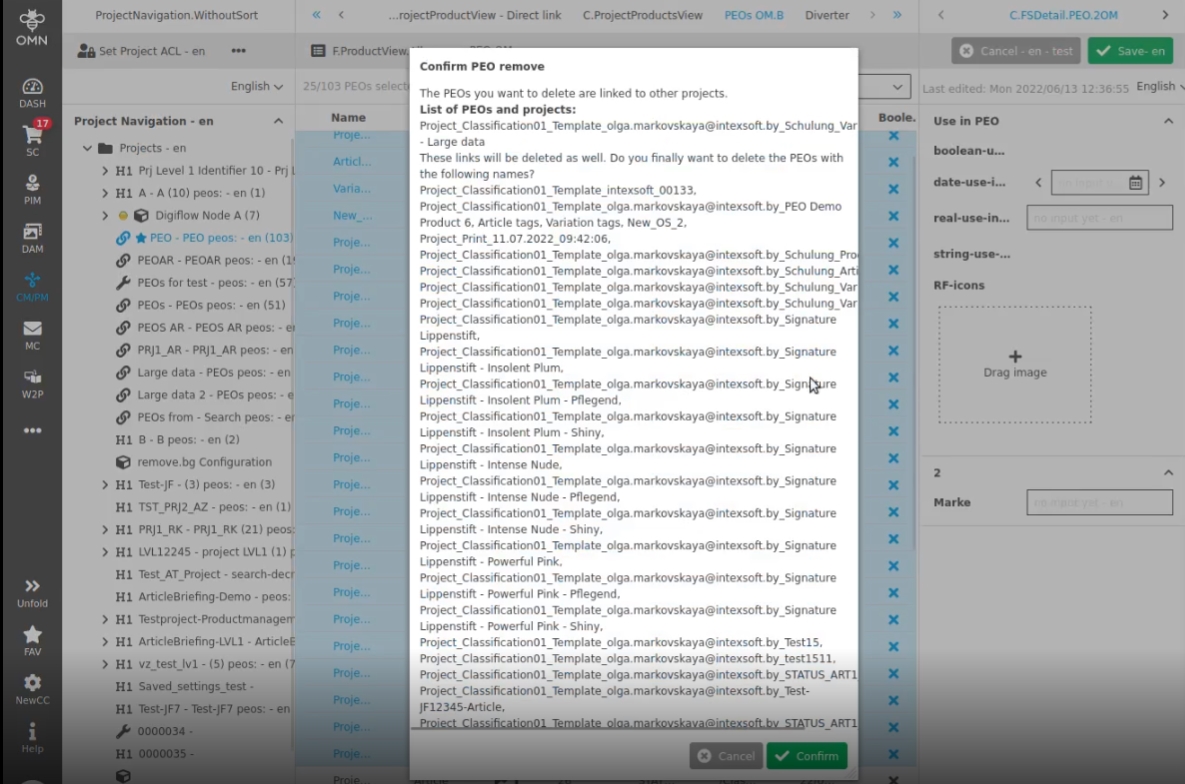Click the real-use-in input field
Image resolution: width=1185 pixels, height=784 pixels.
point(1099,218)
